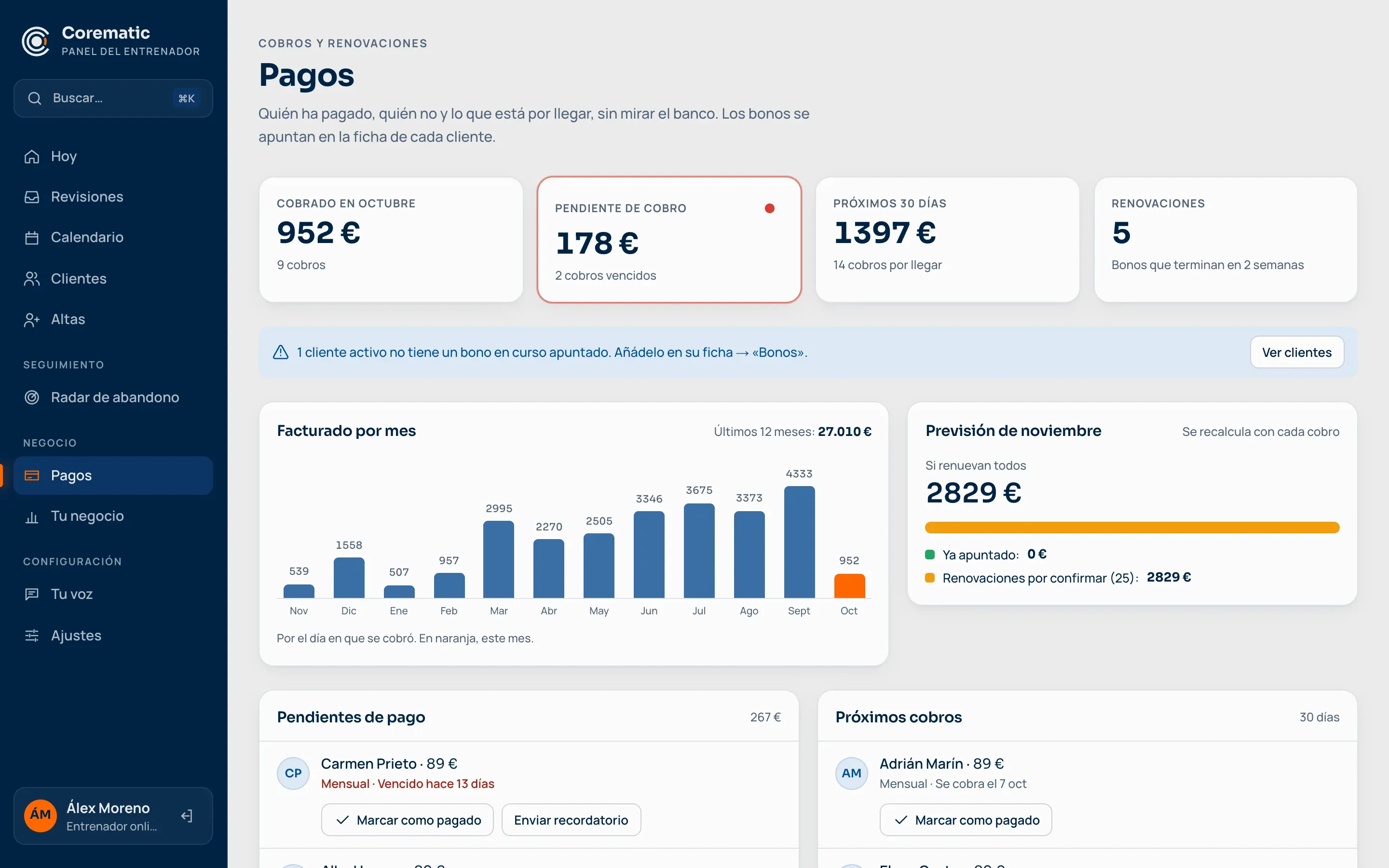Open the Ajustes page
Image resolution: width=1389 pixels, height=868 pixels.
point(113,636)
